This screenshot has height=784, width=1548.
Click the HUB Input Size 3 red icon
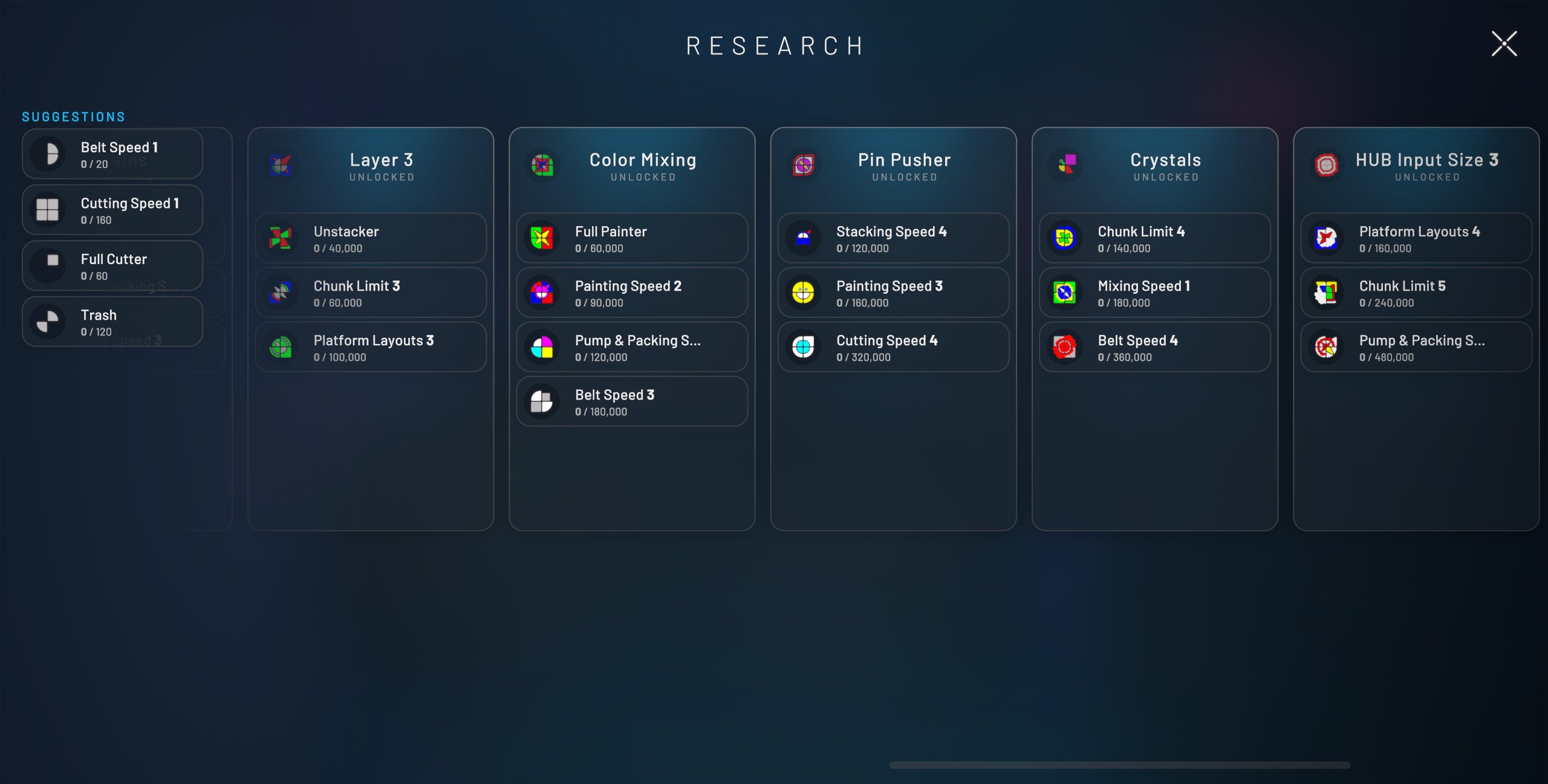click(1327, 164)
